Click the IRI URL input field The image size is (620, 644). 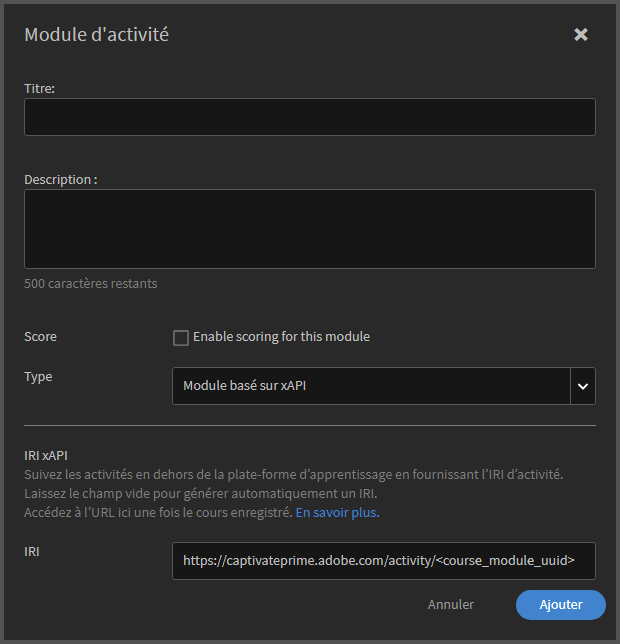[x=383, y=561]
